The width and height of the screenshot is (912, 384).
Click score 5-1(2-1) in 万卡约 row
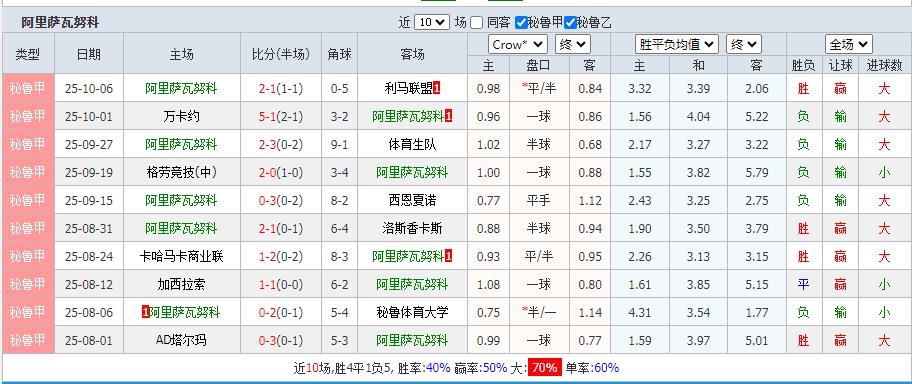[x=281, y=117]
